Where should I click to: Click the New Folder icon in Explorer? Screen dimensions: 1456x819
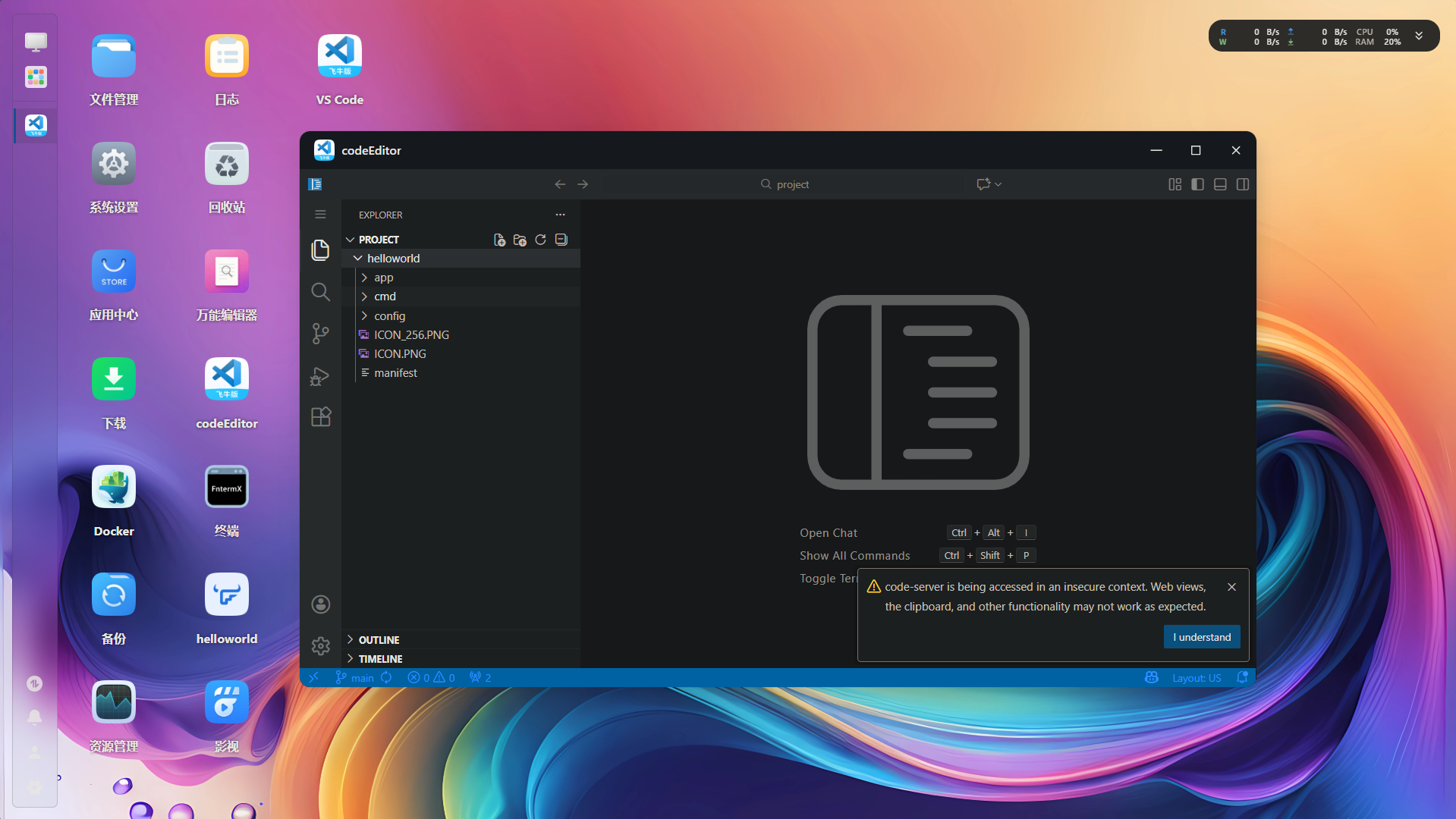pos(520,240)
